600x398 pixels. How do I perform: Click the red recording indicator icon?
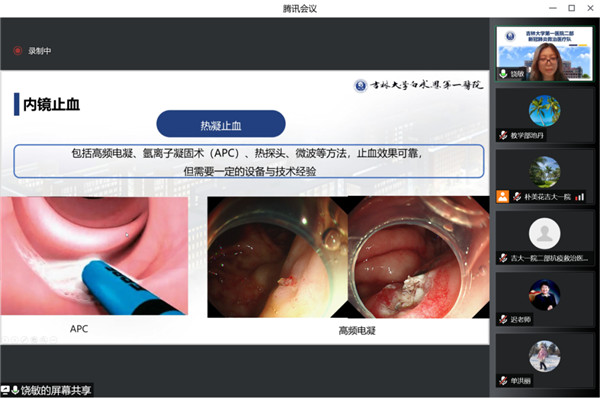[18, 51]
